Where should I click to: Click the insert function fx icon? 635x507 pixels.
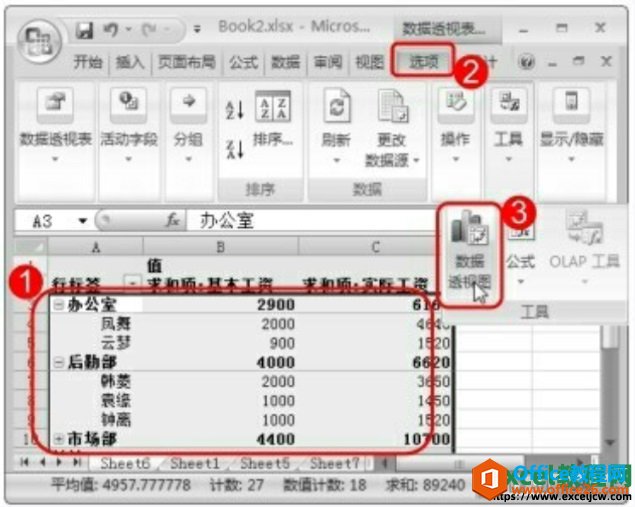click(x=173, y=221)
